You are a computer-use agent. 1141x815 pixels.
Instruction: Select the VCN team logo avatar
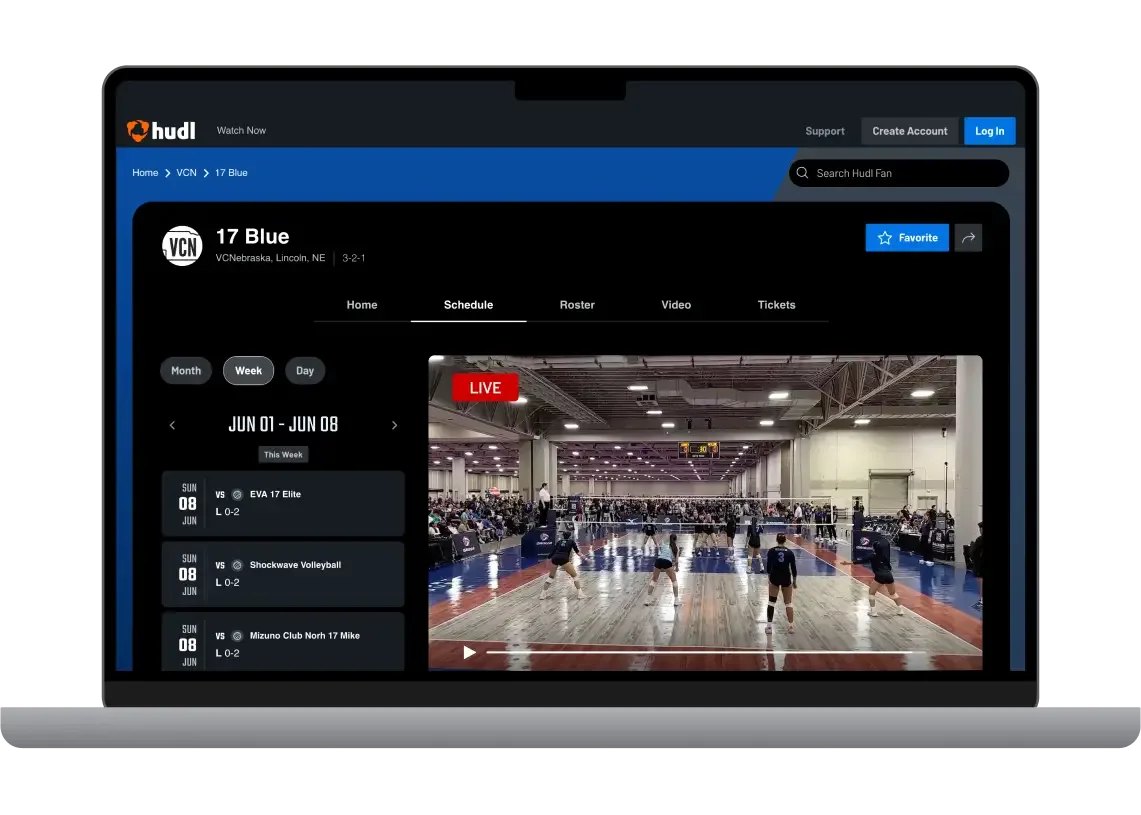tap(182, 245)
